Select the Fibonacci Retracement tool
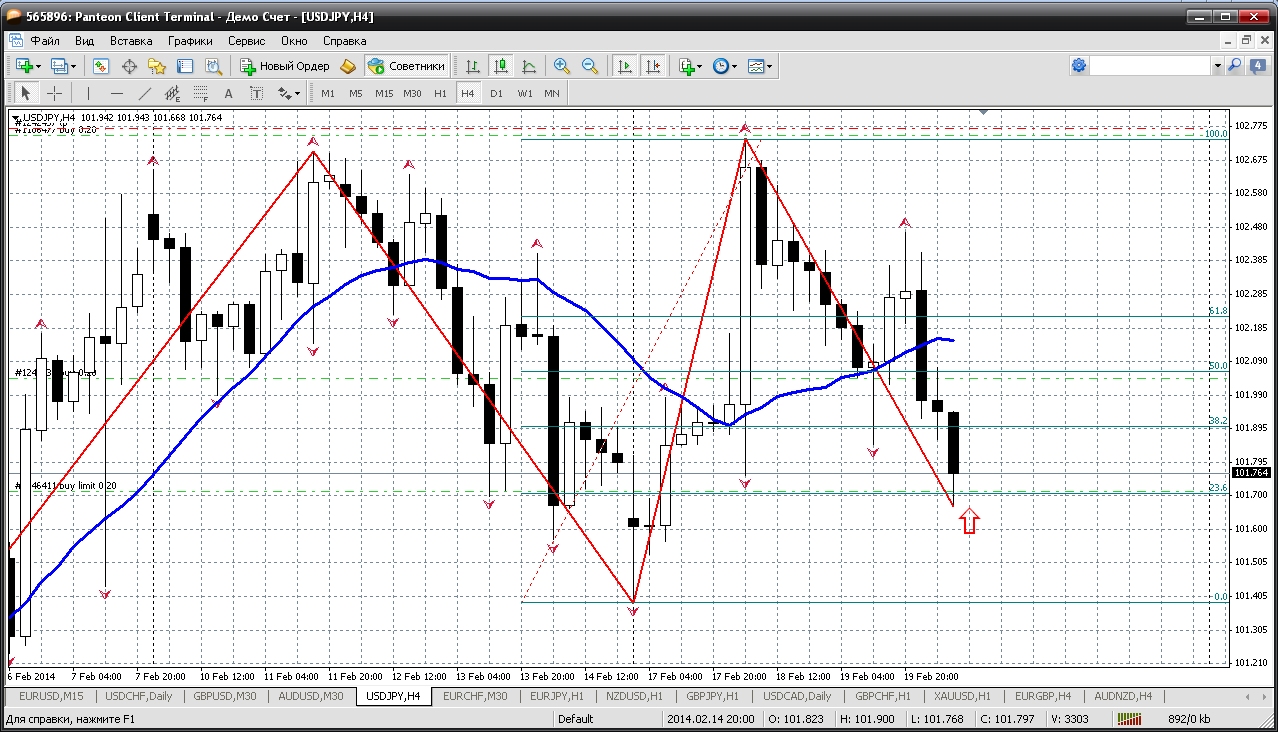 (x=200, y=93)
